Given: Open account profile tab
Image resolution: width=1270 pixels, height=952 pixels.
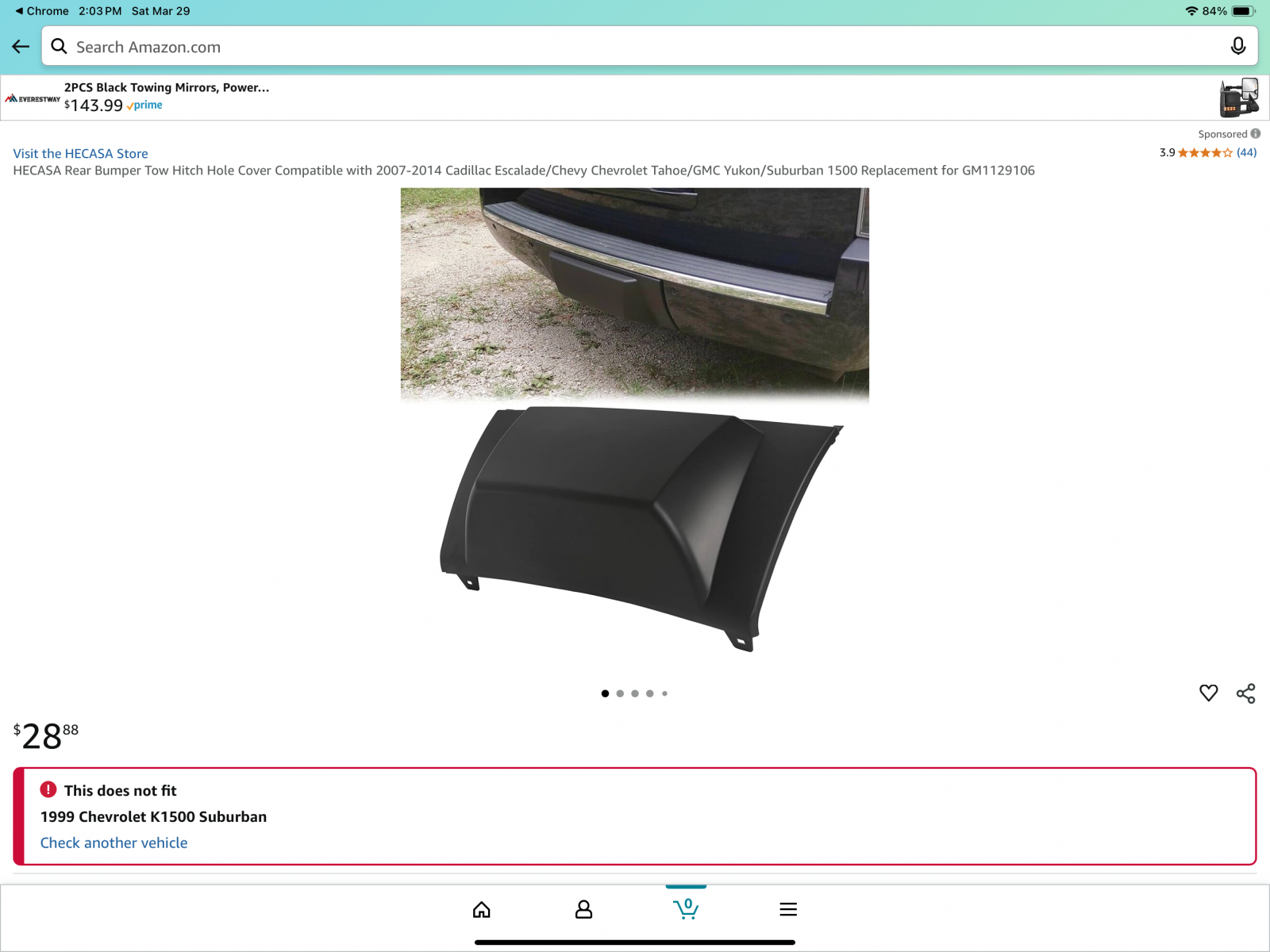Looking at the screenshot, I should 583,909.
